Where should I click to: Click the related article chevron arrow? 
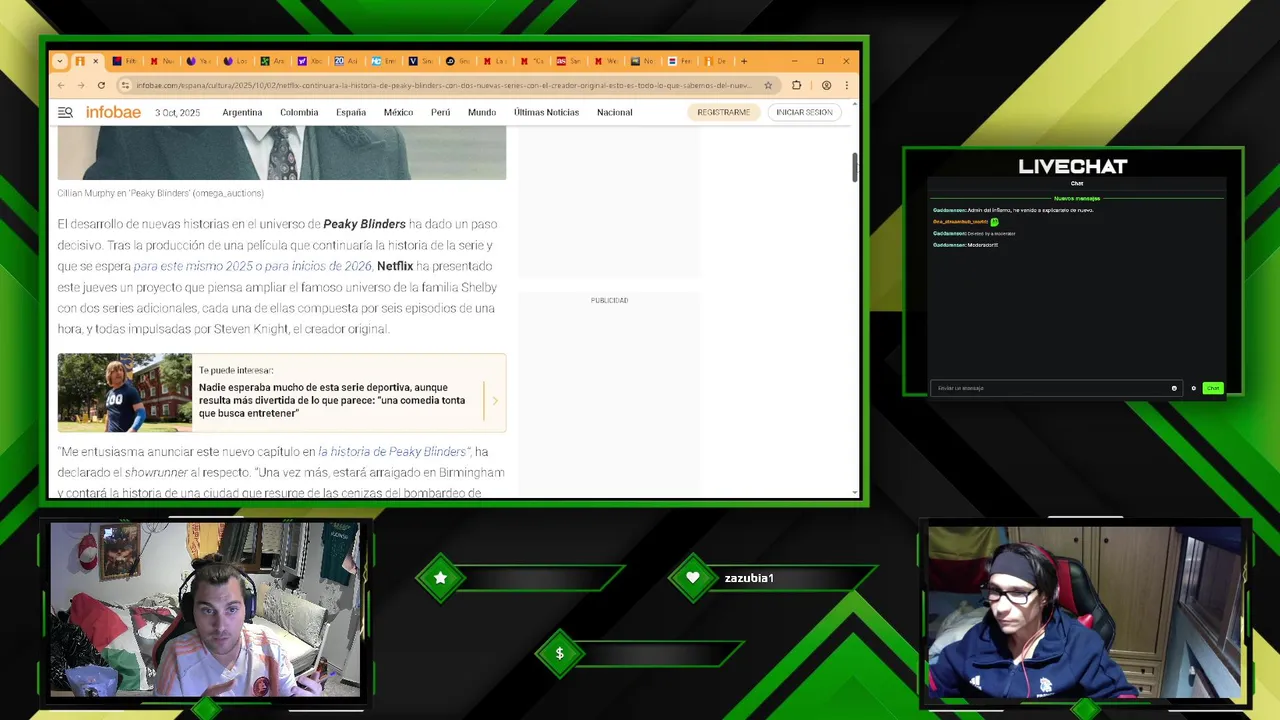click(494, 400)
